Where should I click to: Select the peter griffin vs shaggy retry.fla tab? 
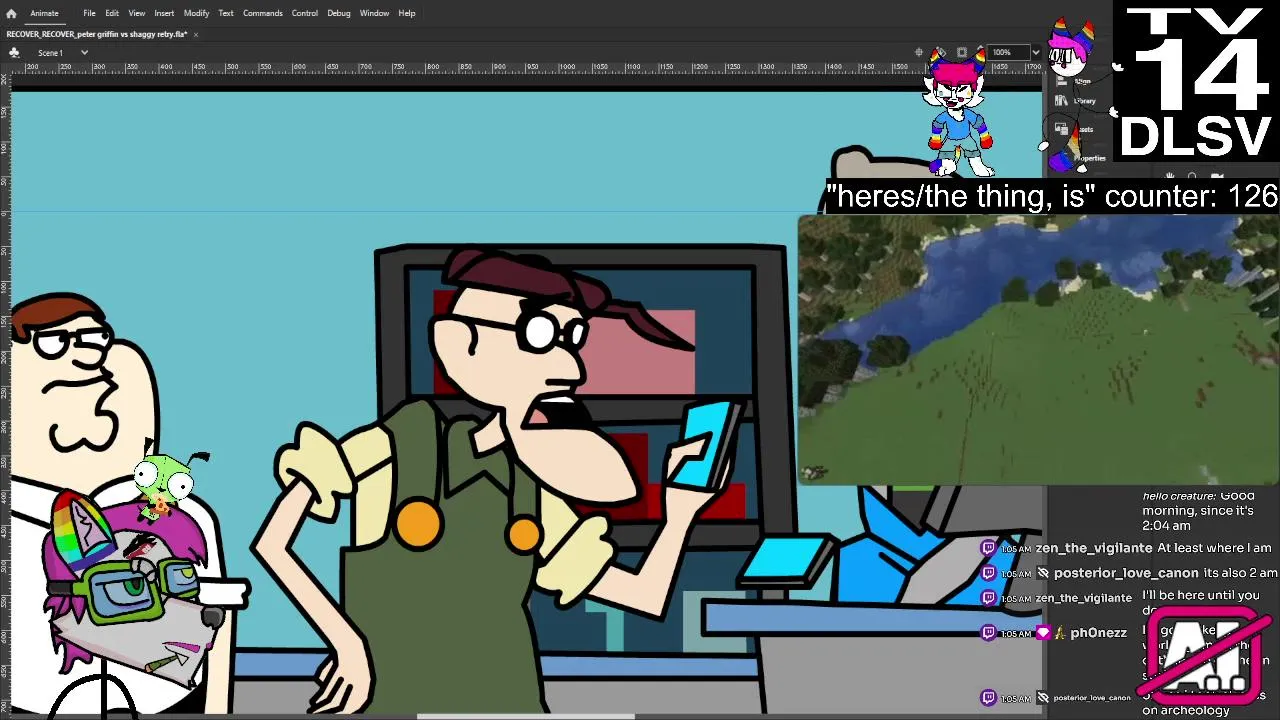[x=96, y=34]
